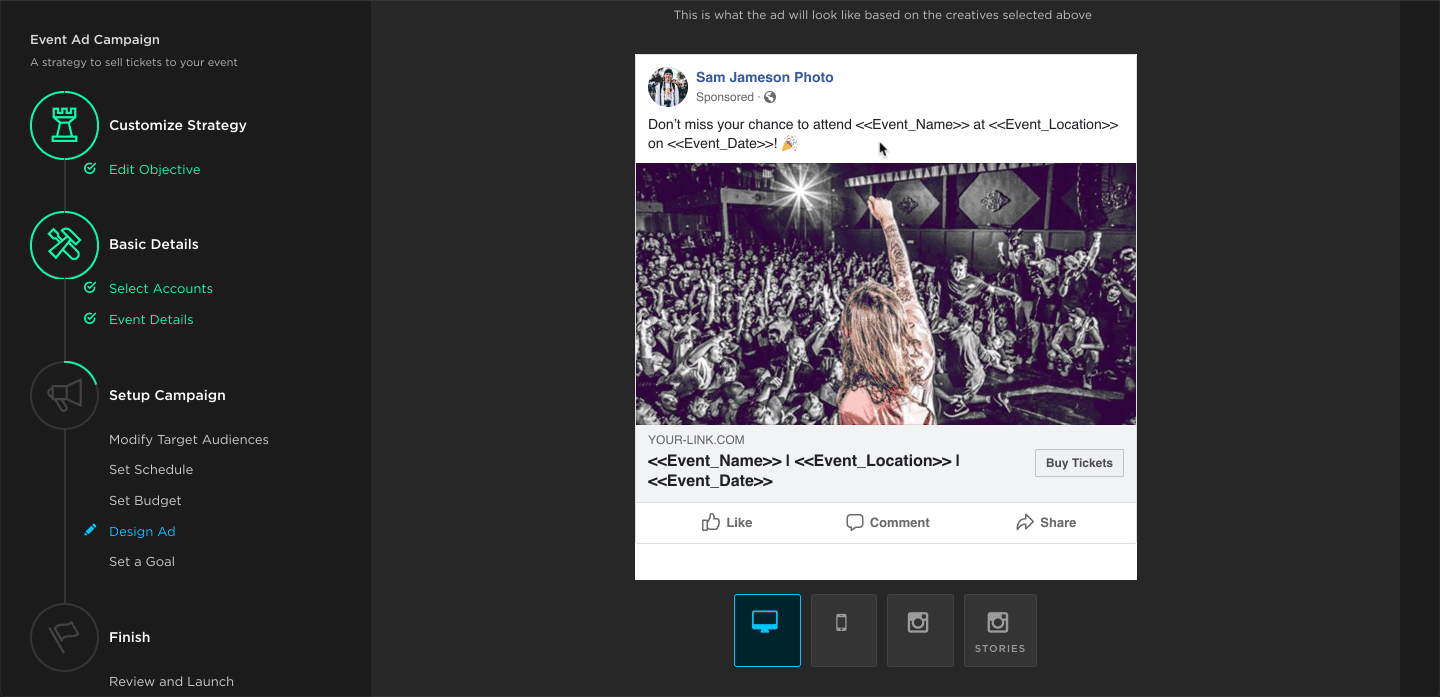Screen dimensions: 1440x697
Task: Go to Set Budget step
Action: click(145, 500)
